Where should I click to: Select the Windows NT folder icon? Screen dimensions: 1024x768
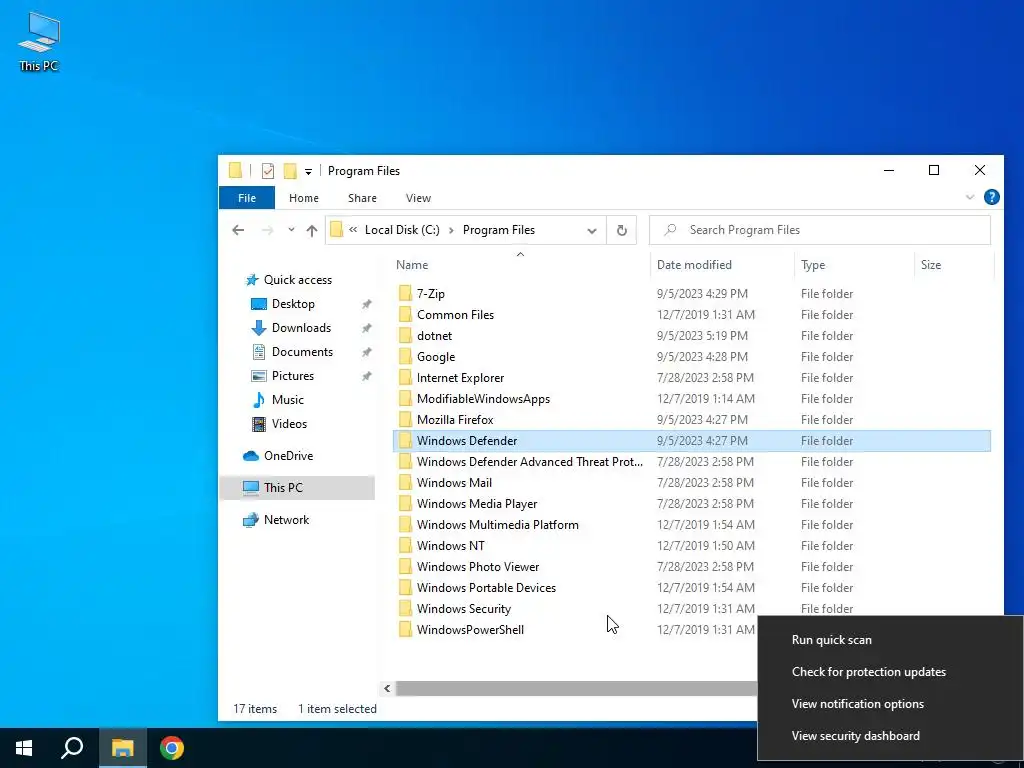coord(405,545)
